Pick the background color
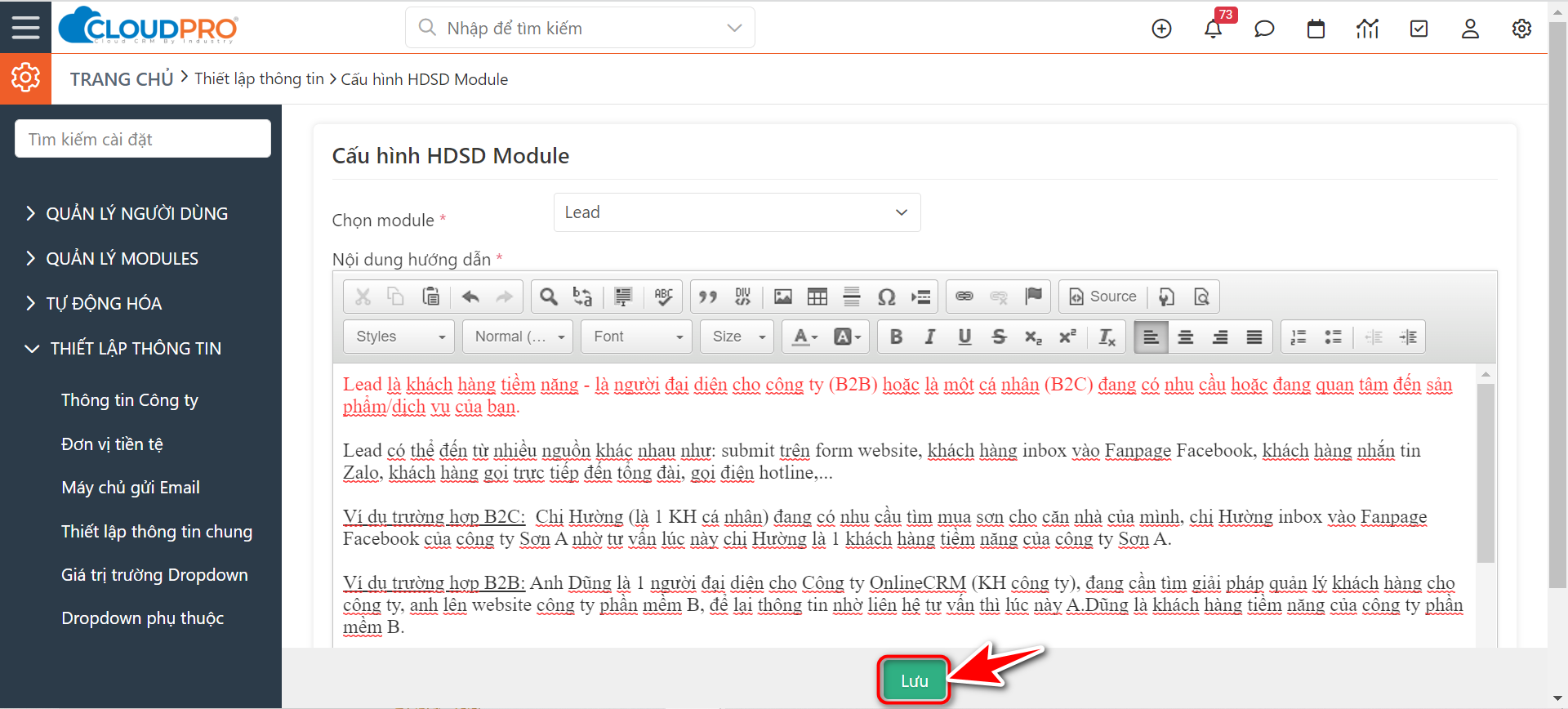Image resolution: width=1568 pixels, height=709 pixels. [847, 337]
